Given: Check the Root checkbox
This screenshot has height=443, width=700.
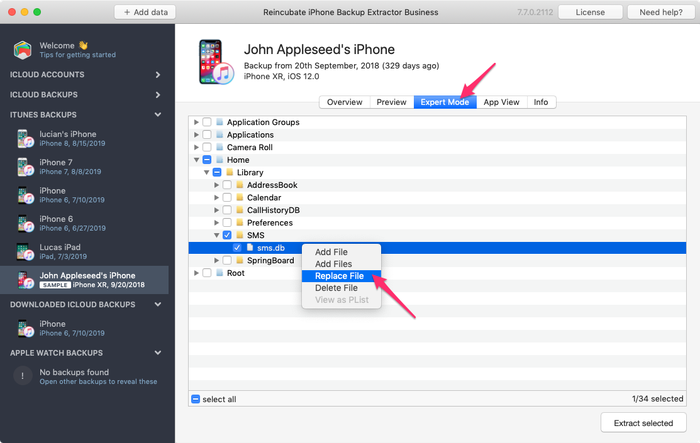Looking at the screenshot, I should click(207, 272).
